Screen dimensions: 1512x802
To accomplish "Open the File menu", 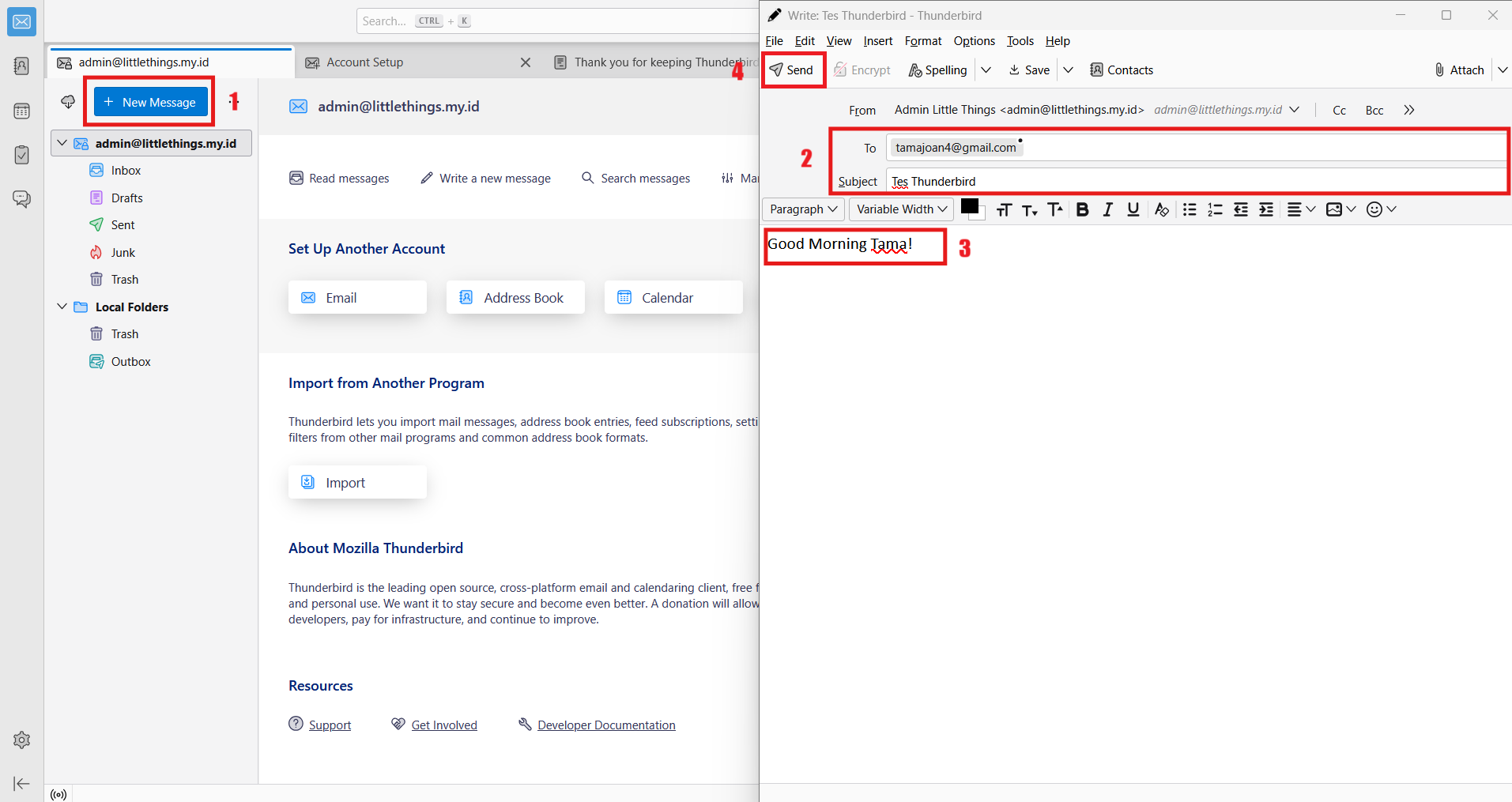I will 774,41.
